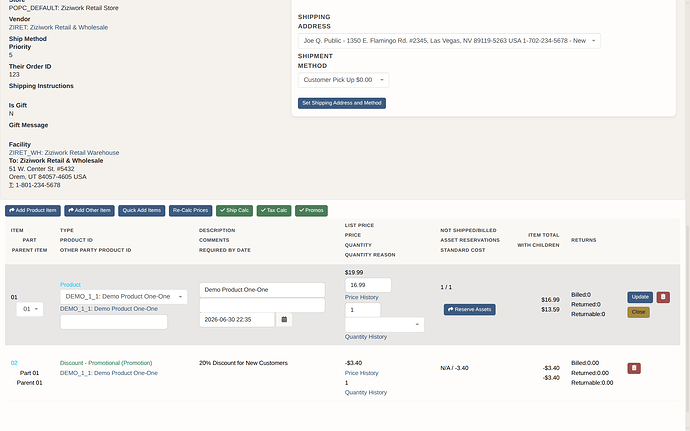This screenshot has width=690, height=431.
Task: Open Quick Add Items
Action: point(142,210)
